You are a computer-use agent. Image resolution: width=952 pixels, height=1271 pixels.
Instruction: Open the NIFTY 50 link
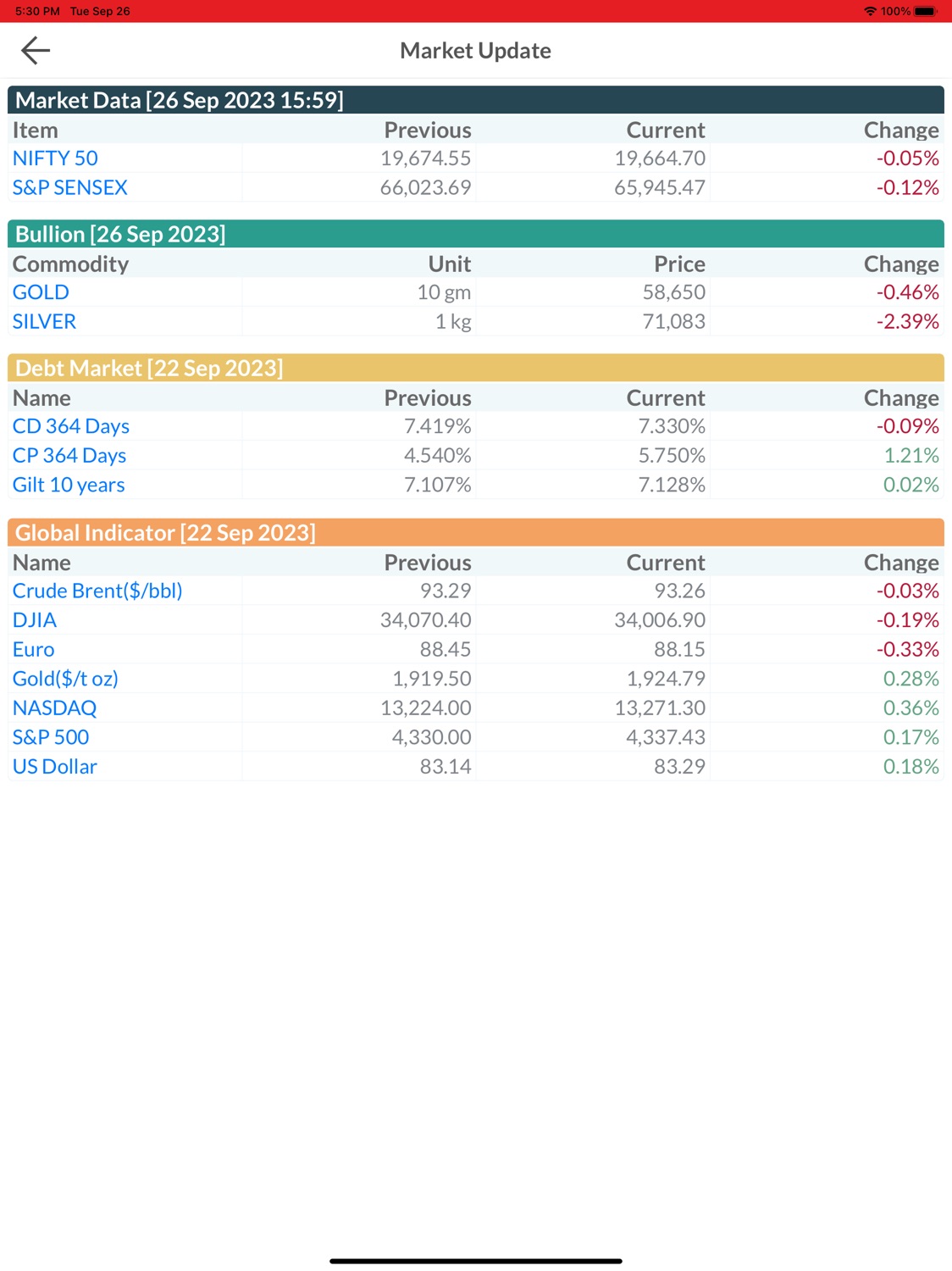[x=55, y=158]
